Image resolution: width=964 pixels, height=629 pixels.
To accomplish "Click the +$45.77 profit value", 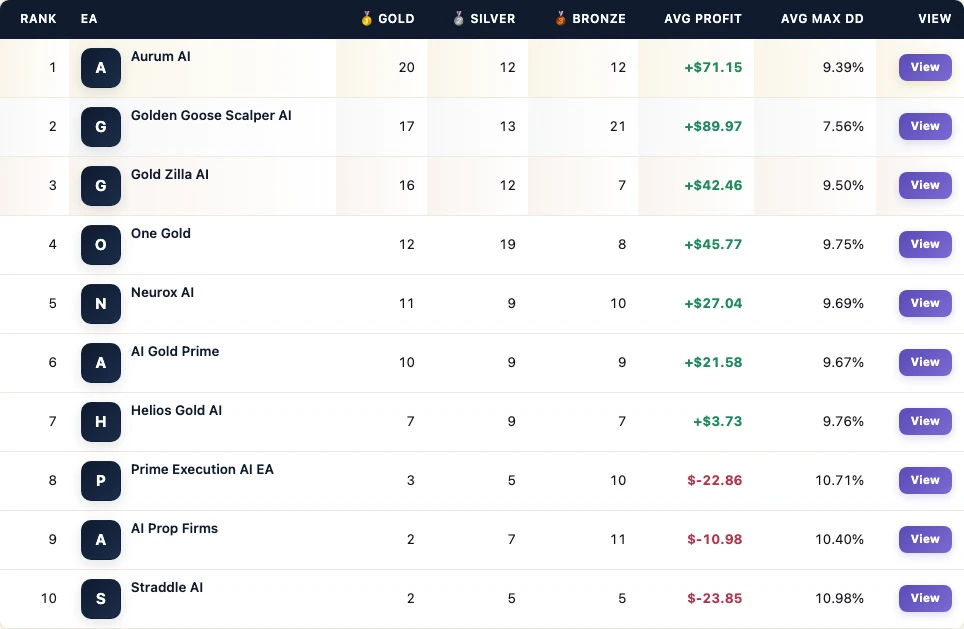I will click(x=713, y=245).
